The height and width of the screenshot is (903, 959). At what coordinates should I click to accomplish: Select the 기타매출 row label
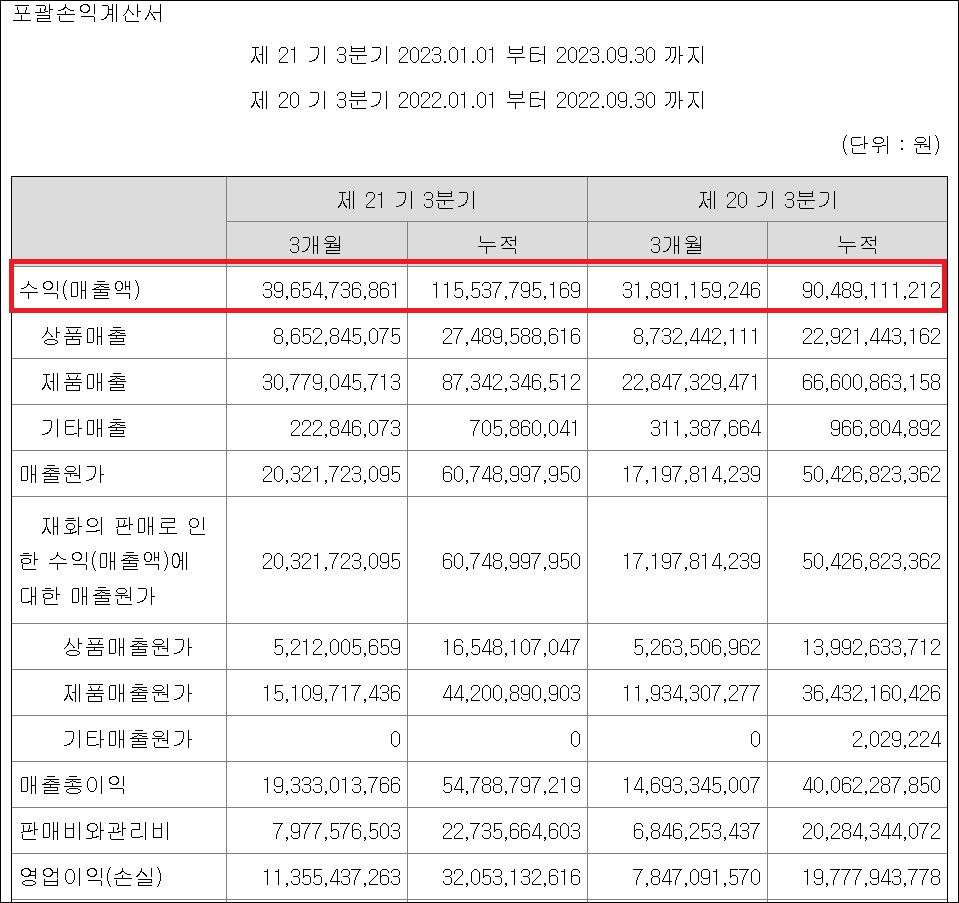84,428
